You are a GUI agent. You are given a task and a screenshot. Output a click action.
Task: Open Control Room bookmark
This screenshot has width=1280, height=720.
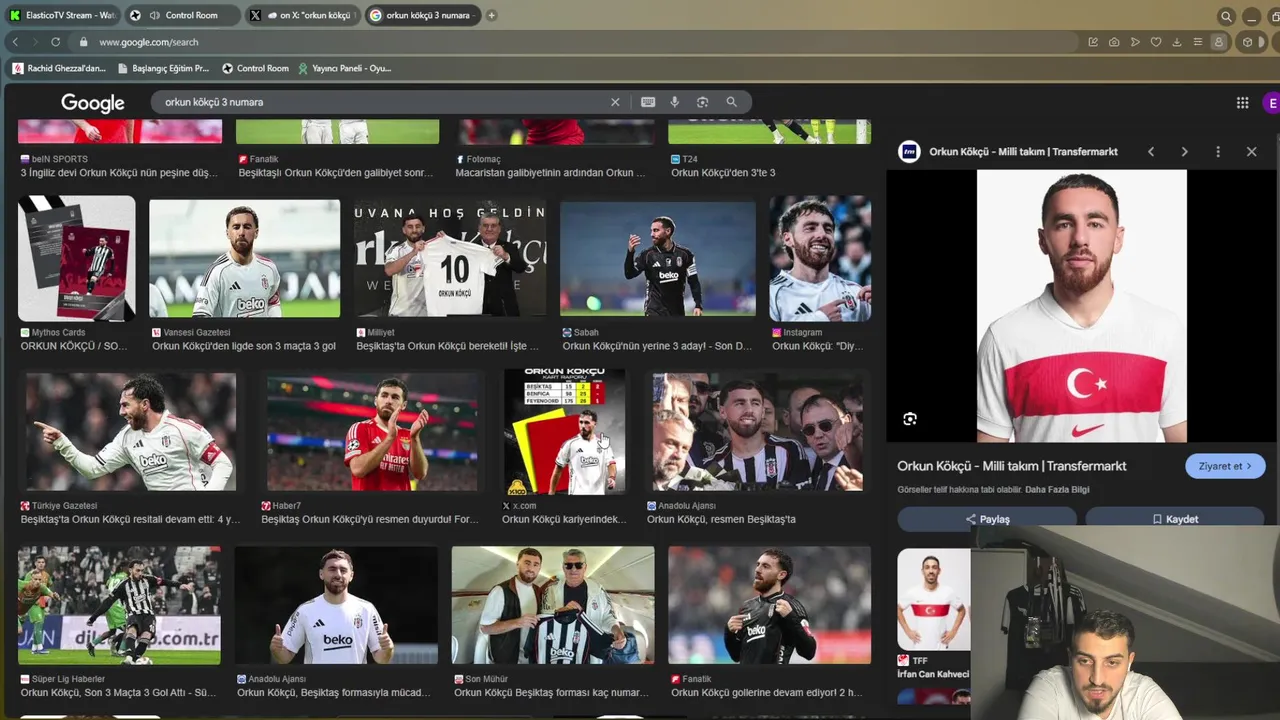pyautogui.click(x=255, y=68)
